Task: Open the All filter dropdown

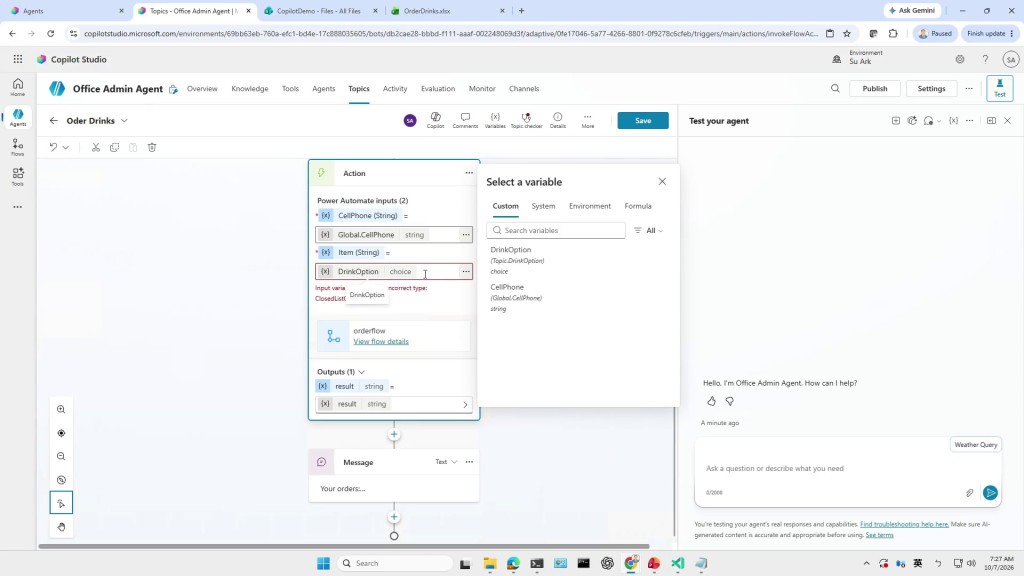Action: click(648, 231)
